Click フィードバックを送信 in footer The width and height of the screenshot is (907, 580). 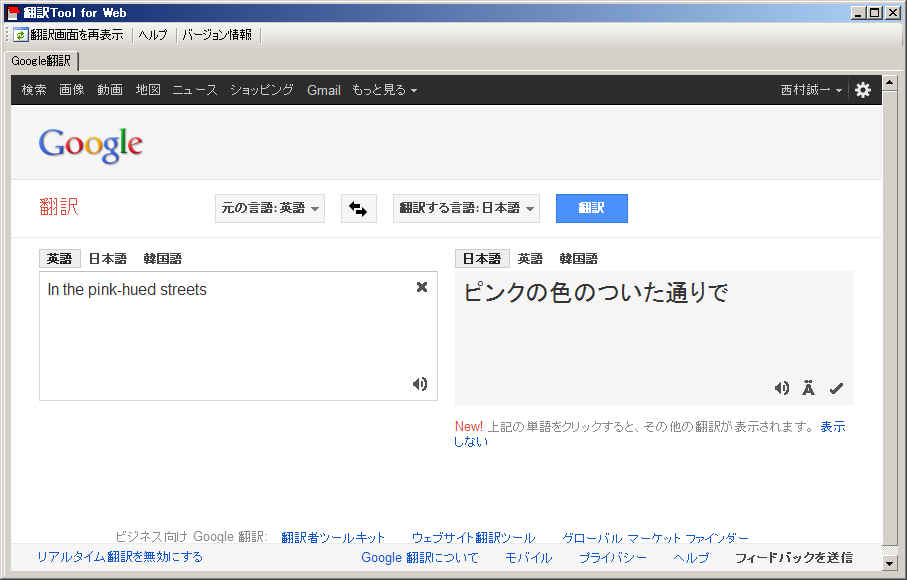[794, 557]
